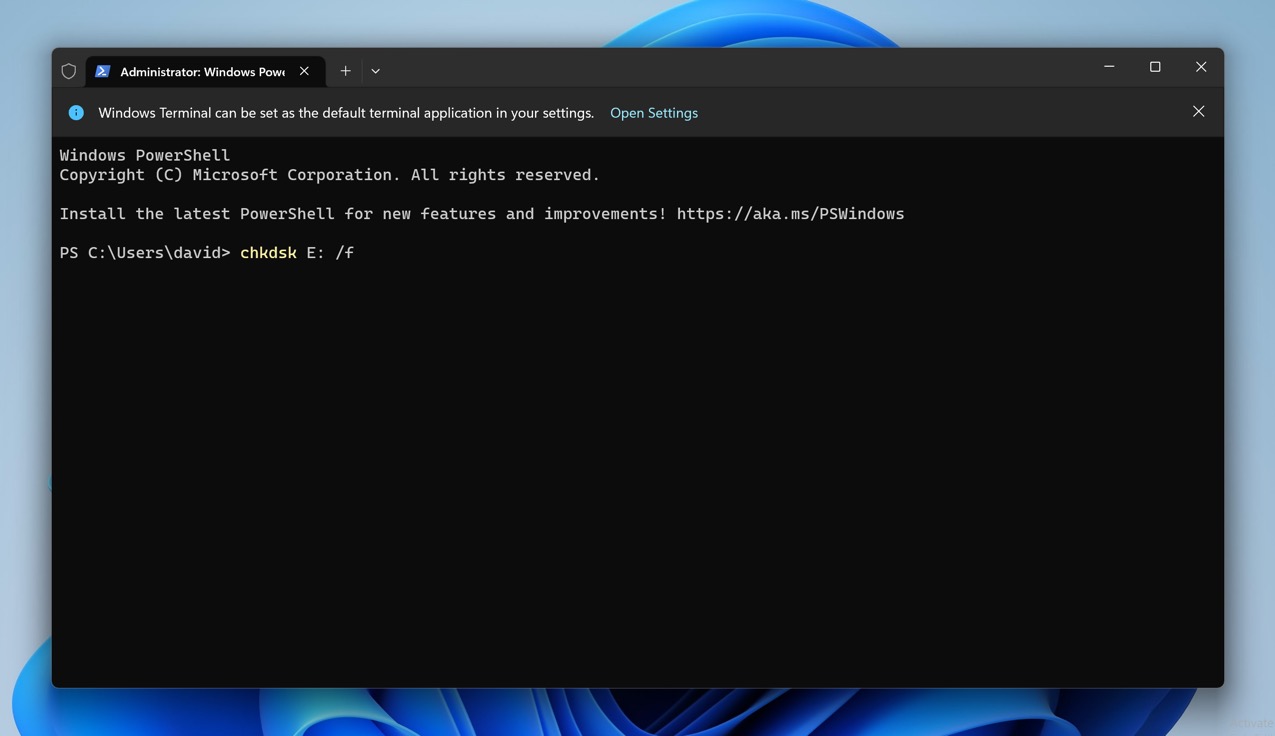The width and height of the screenshot is (1275, 736).
Task: Click the blue info icon in banner
Action: pos(76,113)
